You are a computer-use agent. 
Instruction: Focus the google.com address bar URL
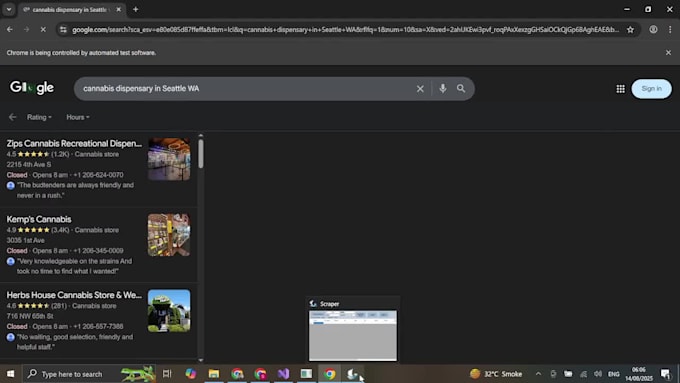click(345, 29)
